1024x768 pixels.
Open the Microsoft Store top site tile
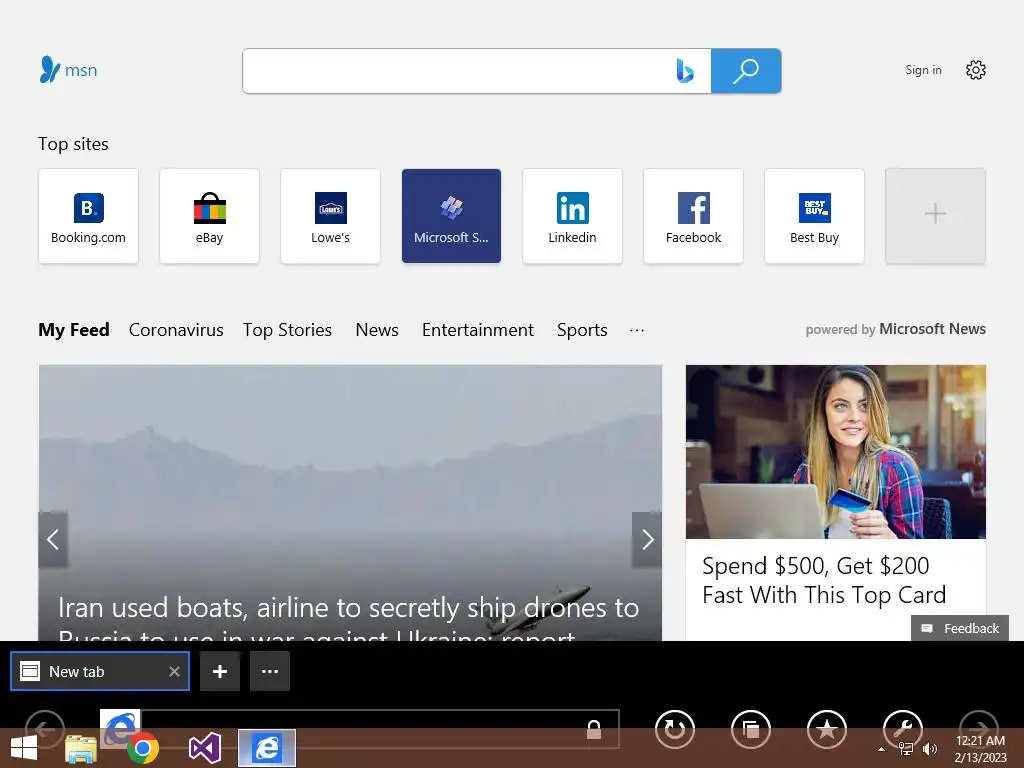tap(451, 216)
